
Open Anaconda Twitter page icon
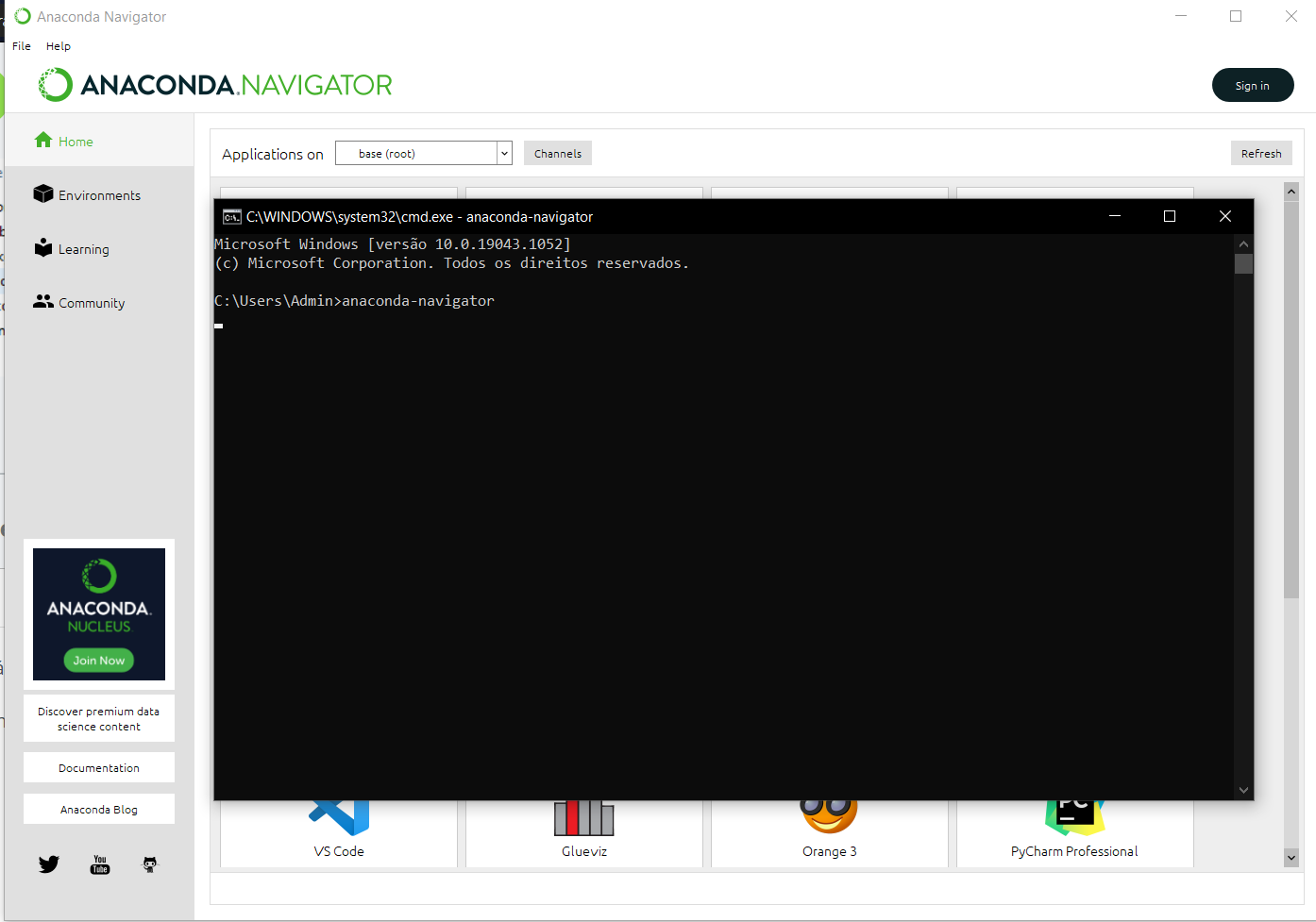[49, 864]
